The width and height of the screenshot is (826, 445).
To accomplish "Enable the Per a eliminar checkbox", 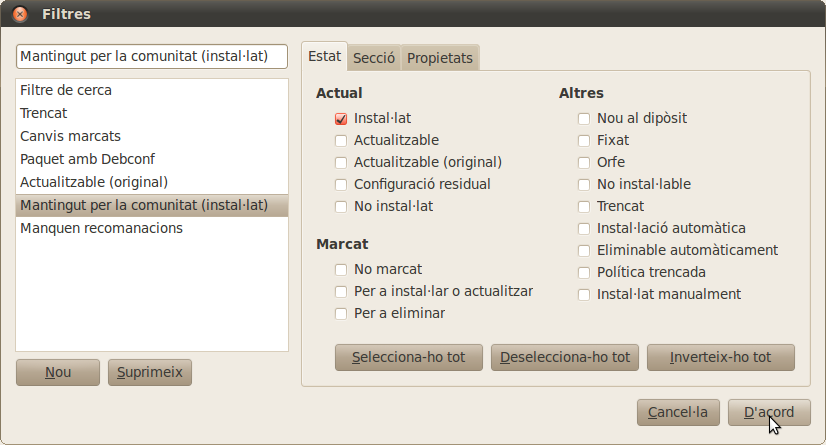I will click(342, 314).
